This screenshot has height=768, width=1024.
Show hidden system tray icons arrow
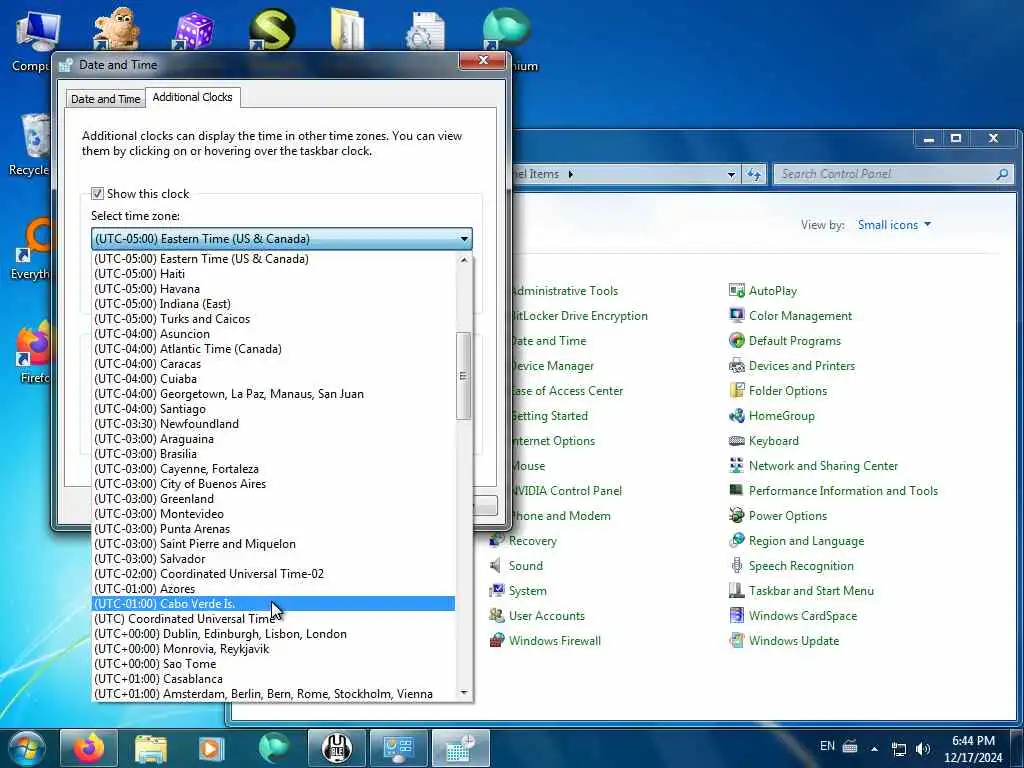874,749
